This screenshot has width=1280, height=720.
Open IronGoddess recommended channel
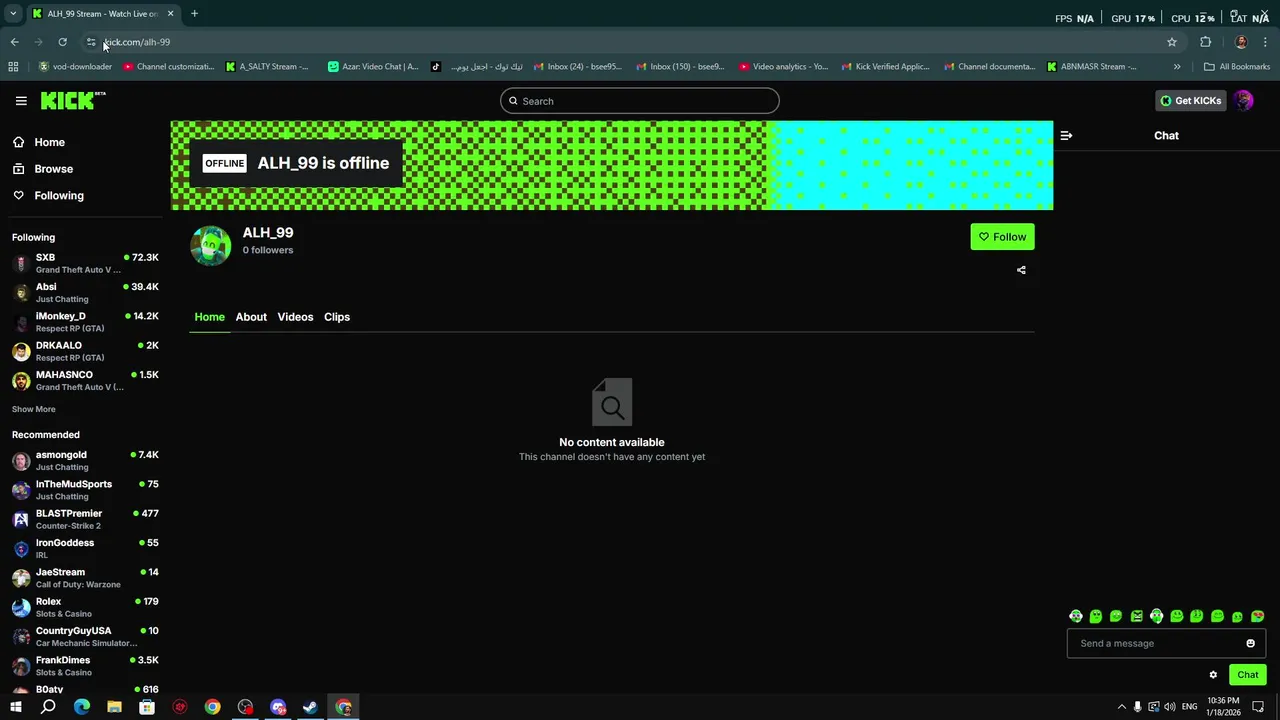coord(85,548)
